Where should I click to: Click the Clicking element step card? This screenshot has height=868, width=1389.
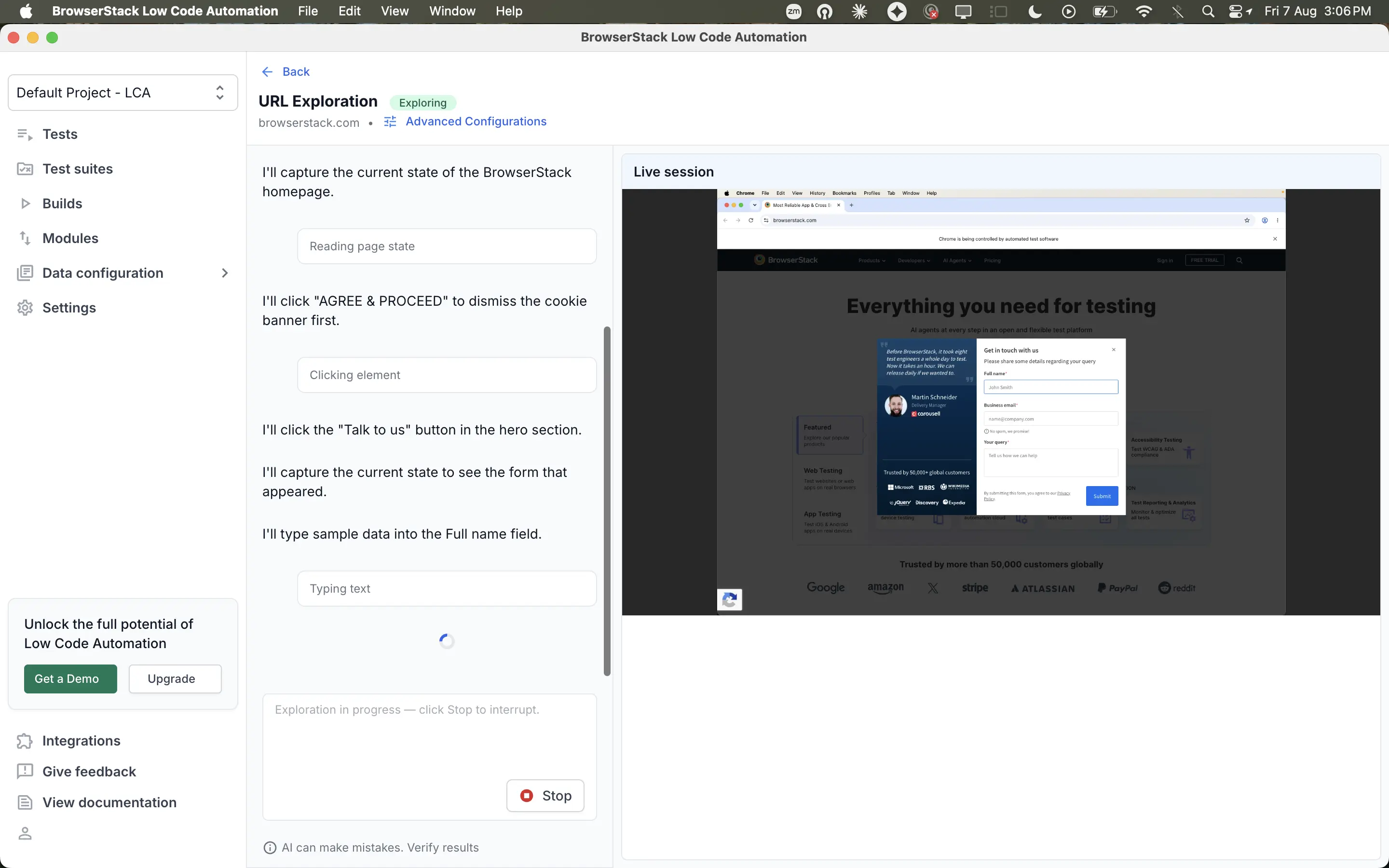pyautogui.click(x=447, y=375)
